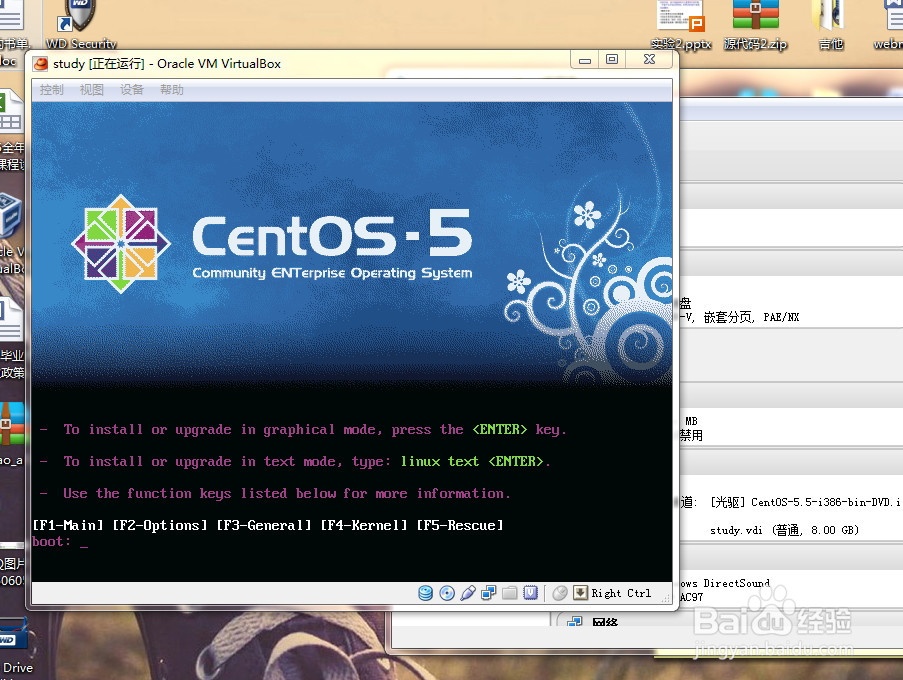Click the USB devices status icon
This screenshot has height=680, width=903.
[x=468, y=593]
